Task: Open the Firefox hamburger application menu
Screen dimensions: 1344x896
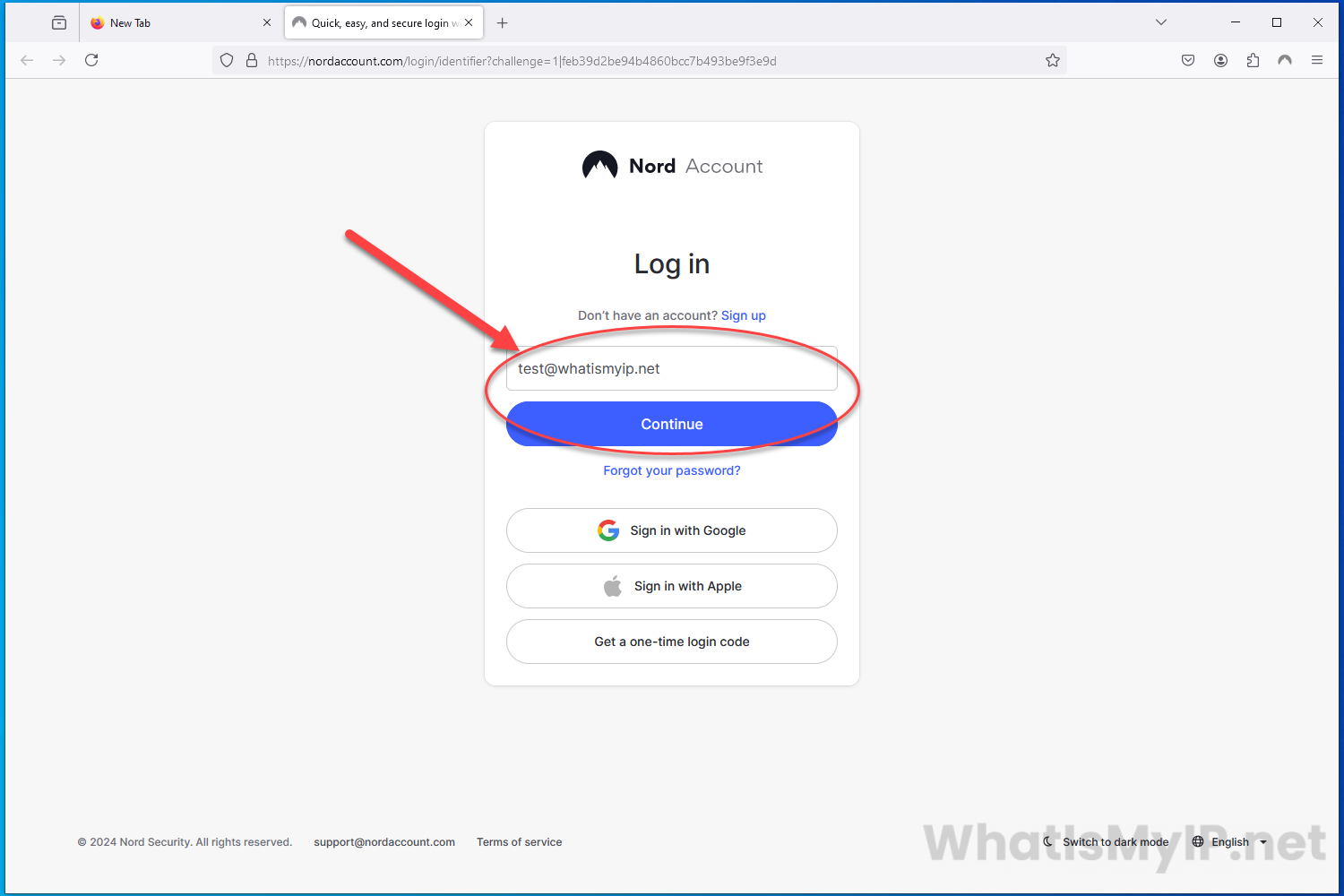Action: pyautogui.click(x=1317, y=60)
